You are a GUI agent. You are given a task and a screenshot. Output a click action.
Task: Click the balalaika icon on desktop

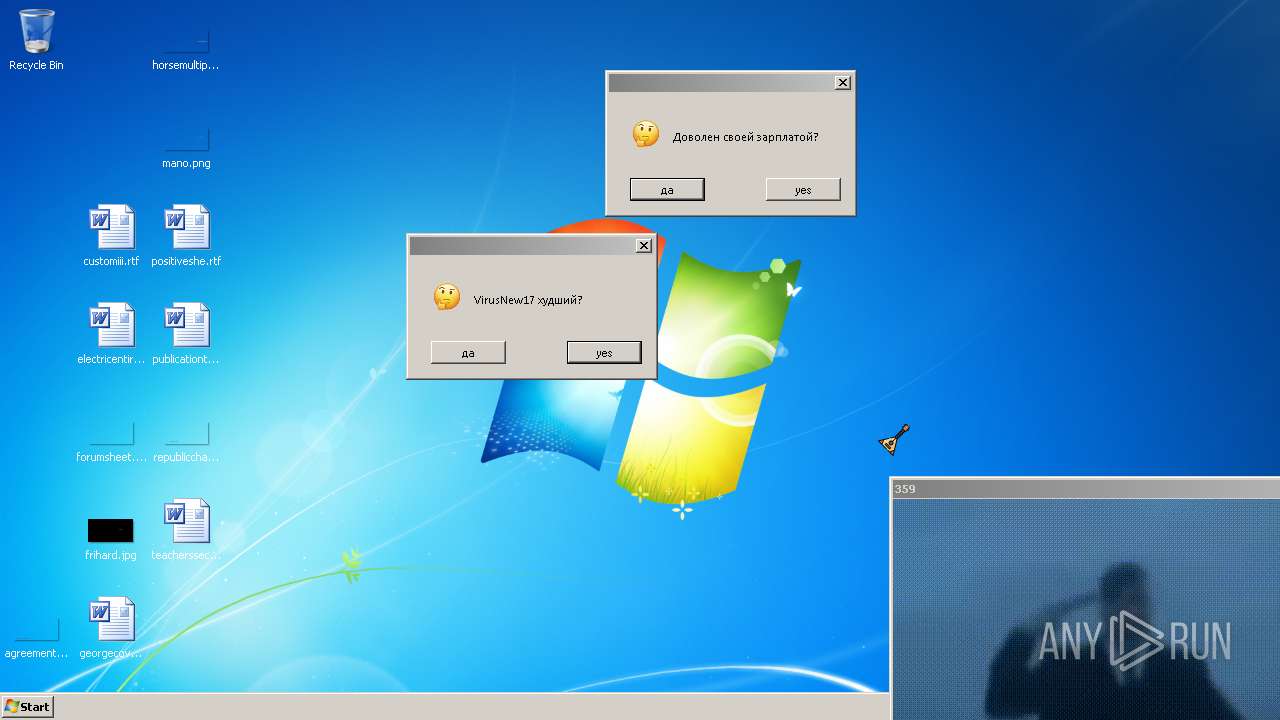tap(894, 439)
